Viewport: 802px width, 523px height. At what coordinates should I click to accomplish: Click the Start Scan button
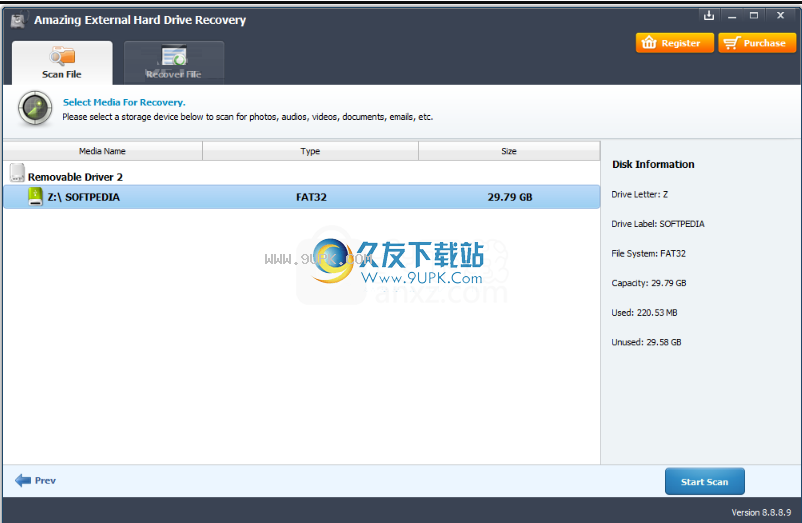tap(704, 482)
